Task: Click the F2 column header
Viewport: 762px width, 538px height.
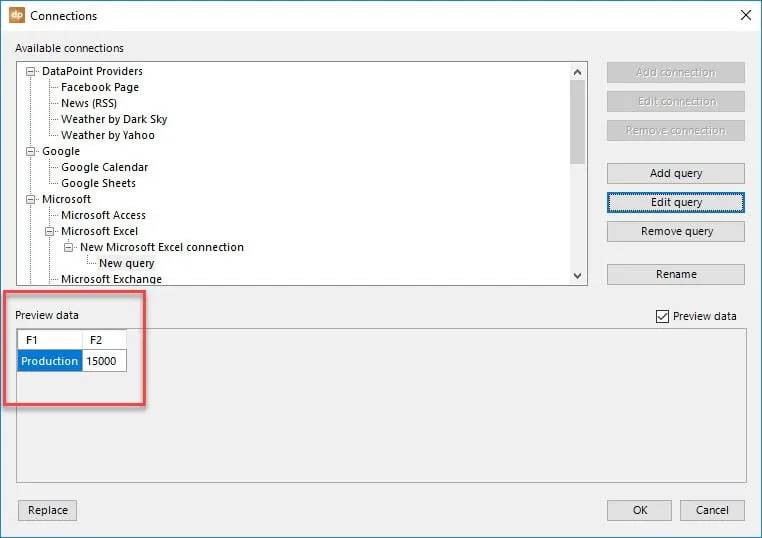Action: click(104, 340)
